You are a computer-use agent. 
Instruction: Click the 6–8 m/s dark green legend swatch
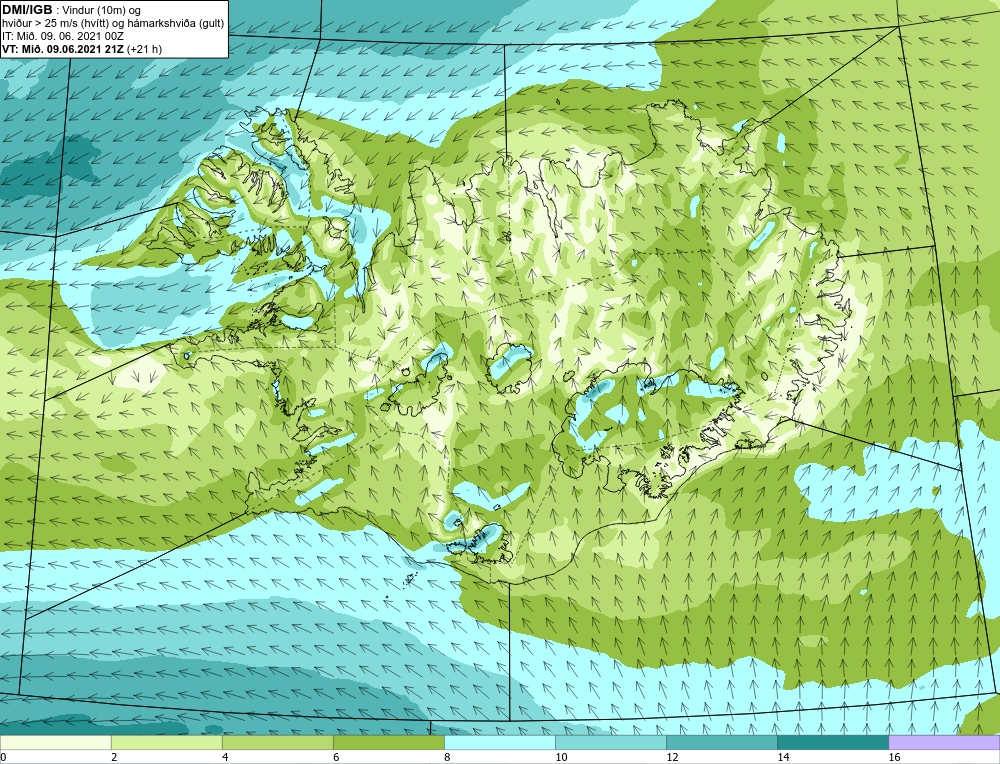[x=388, y=742]
